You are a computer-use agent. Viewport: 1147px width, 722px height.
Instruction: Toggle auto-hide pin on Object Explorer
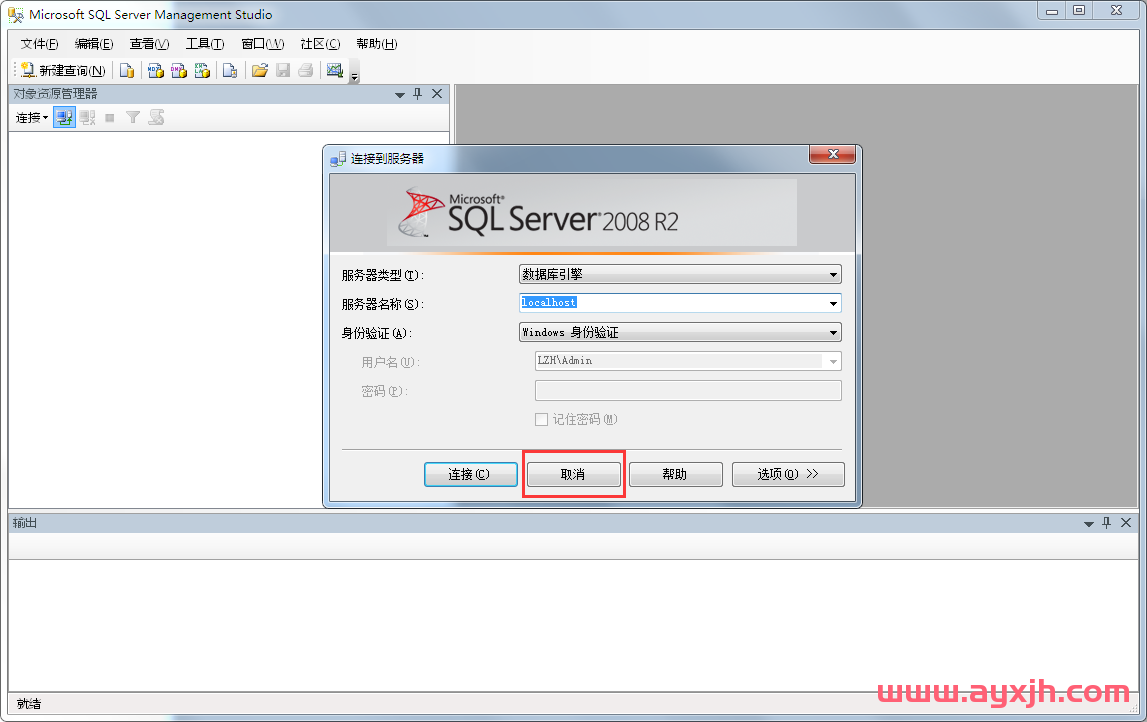[418, 94]
